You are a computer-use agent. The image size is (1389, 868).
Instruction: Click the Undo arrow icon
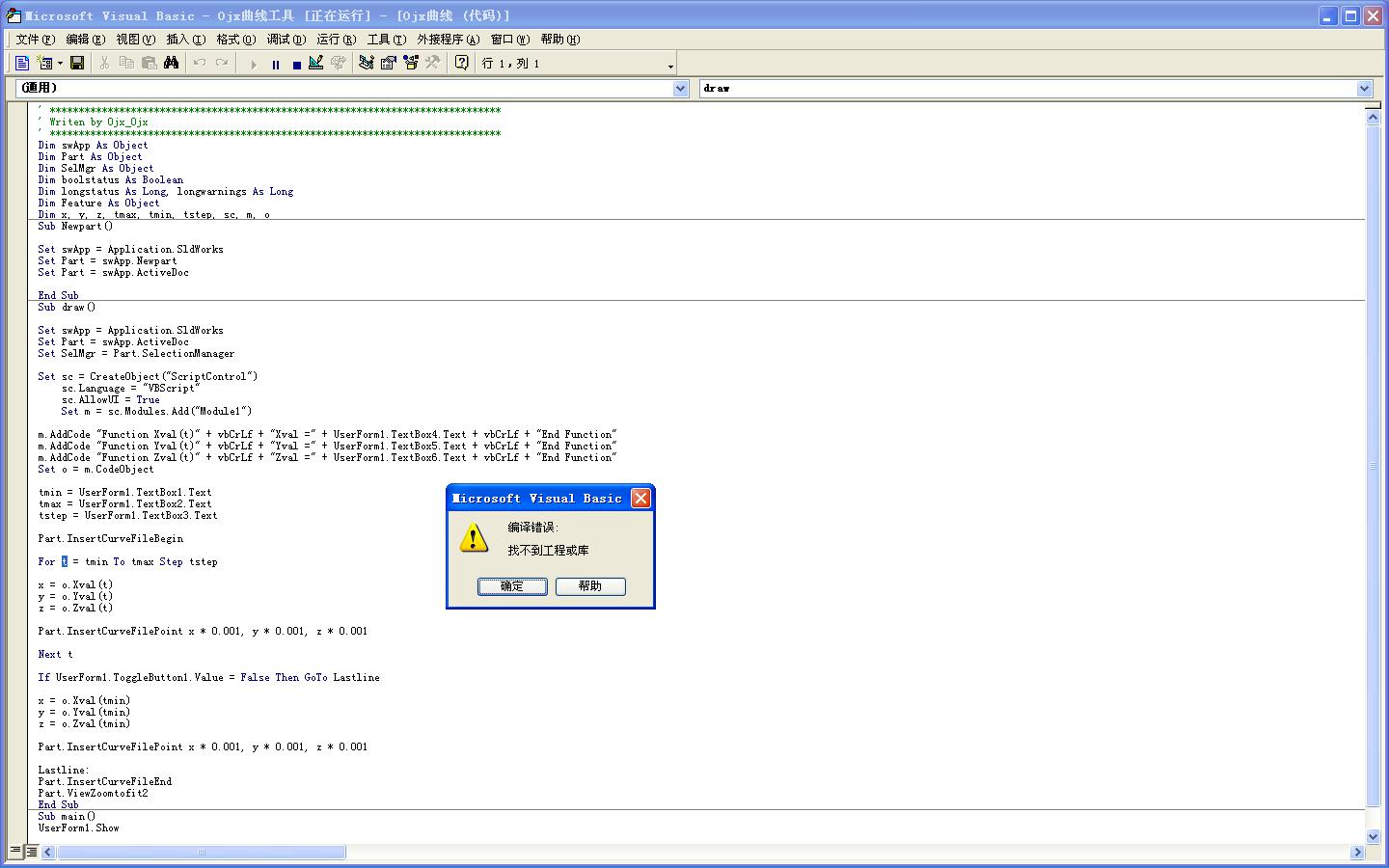point(200,63)
